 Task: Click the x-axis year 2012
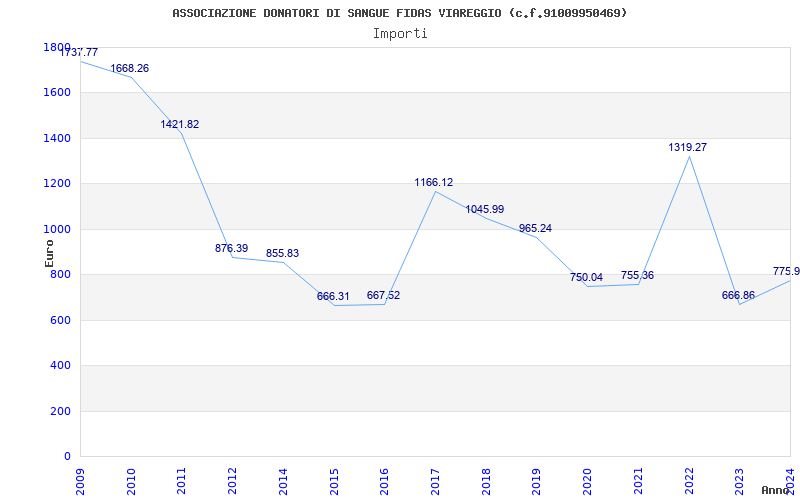tap(233, 482)
